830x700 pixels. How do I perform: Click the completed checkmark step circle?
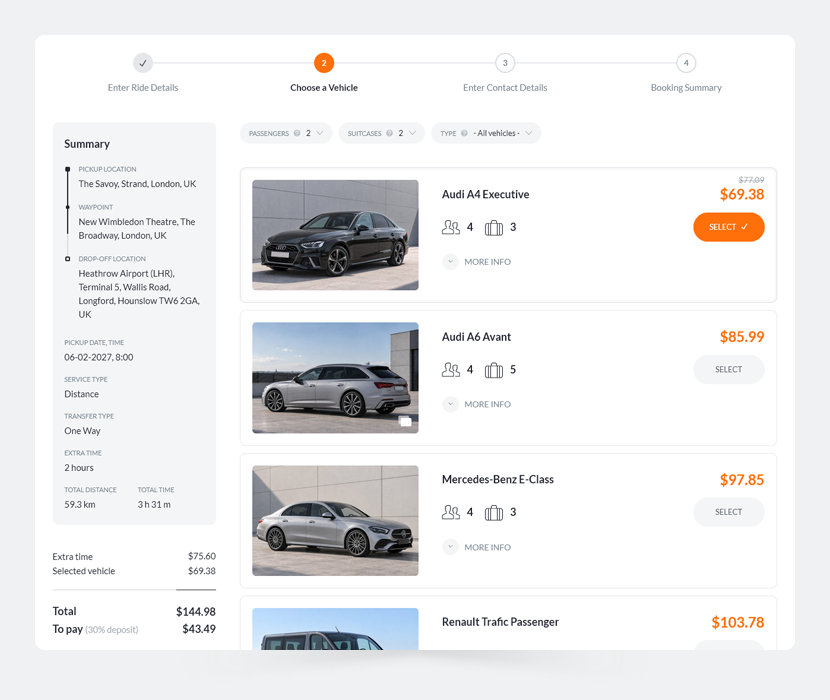[143, 63]
